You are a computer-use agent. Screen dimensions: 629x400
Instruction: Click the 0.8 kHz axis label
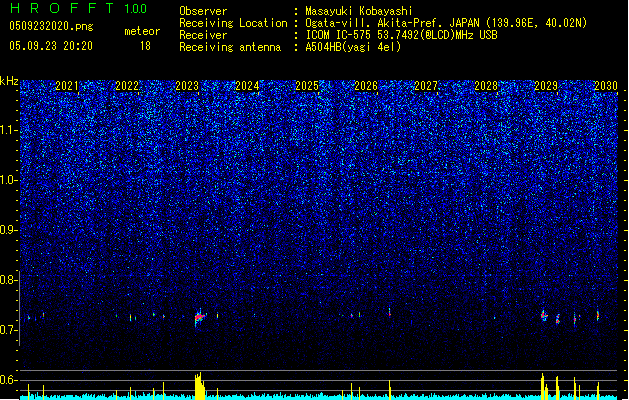(x=9, y=280)
